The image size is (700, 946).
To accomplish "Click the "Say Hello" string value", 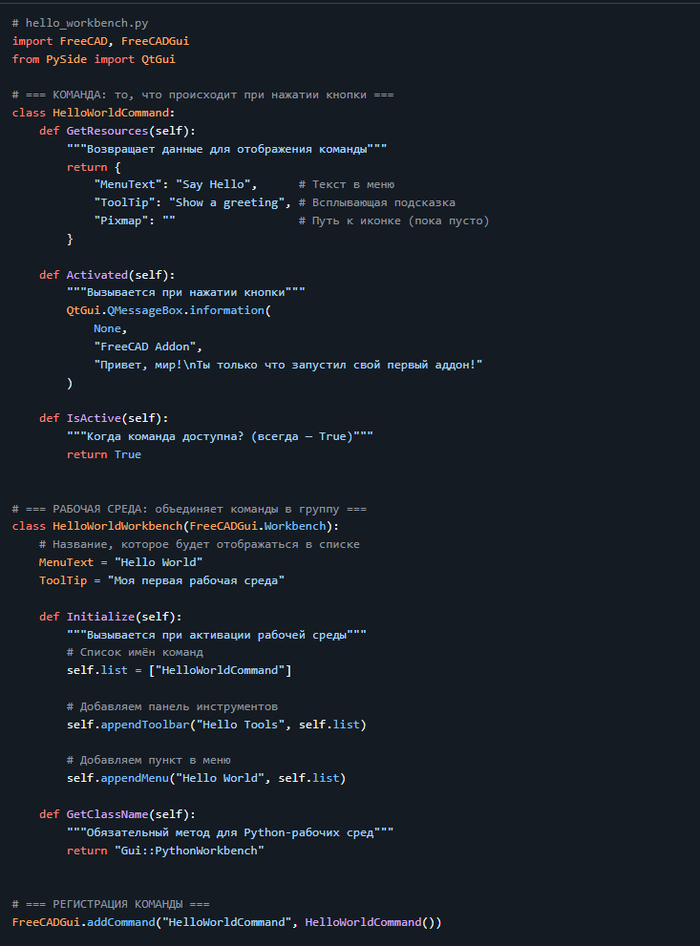I will pyautogui.click(x=216, y=185).
